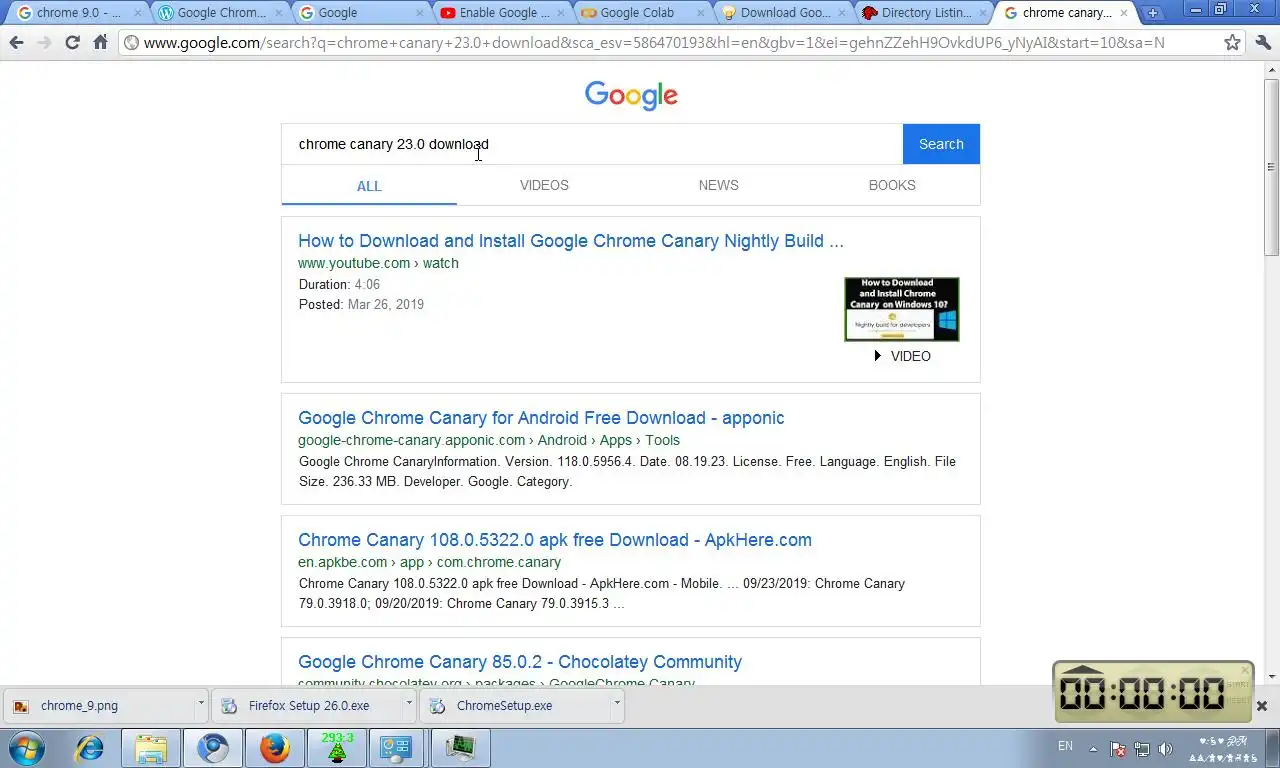Click the Google logo
Viewport: 1280px width, 768px height.
pyautogui.click(x=631, y=95)
